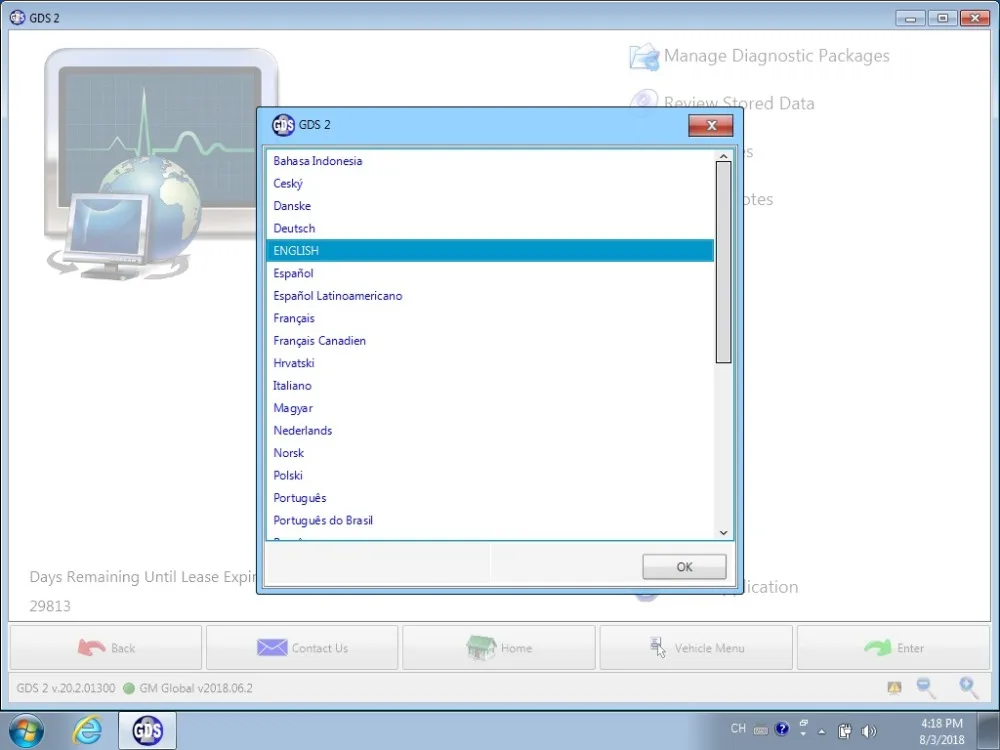The width and height of the screenshot is (1000, 750).
Task: Click the language list scroll down arrow
Action: (723, 533)
